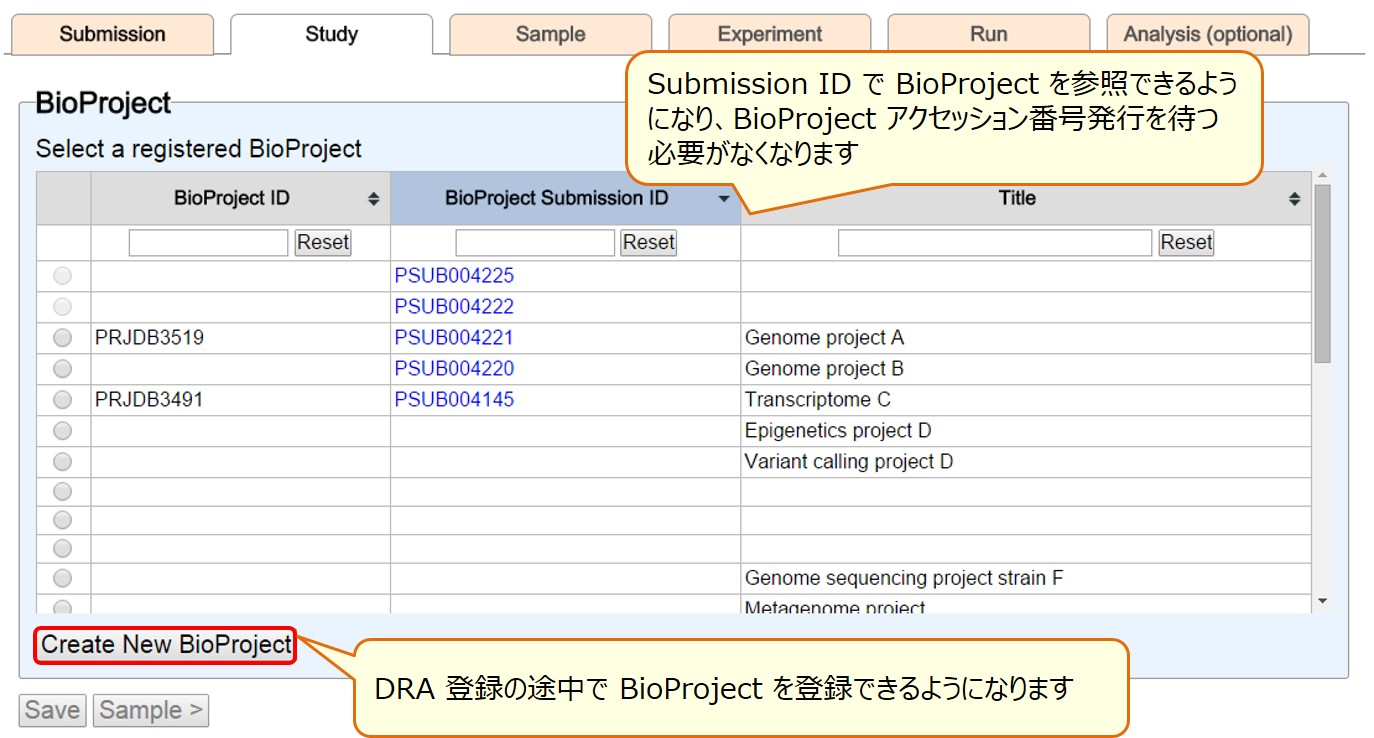Reset the Title filter field

pyautogui.click(x=1186, y=242)
